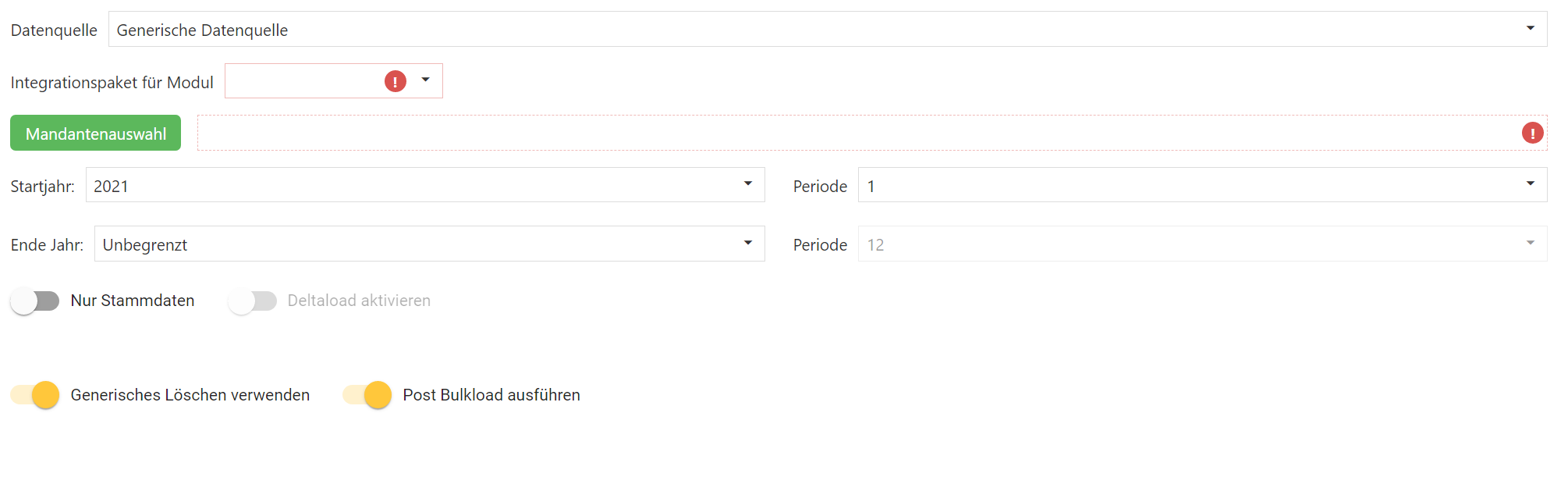Click the Generisches Löschen verwenden label
1568x477 pixels.
190,395
